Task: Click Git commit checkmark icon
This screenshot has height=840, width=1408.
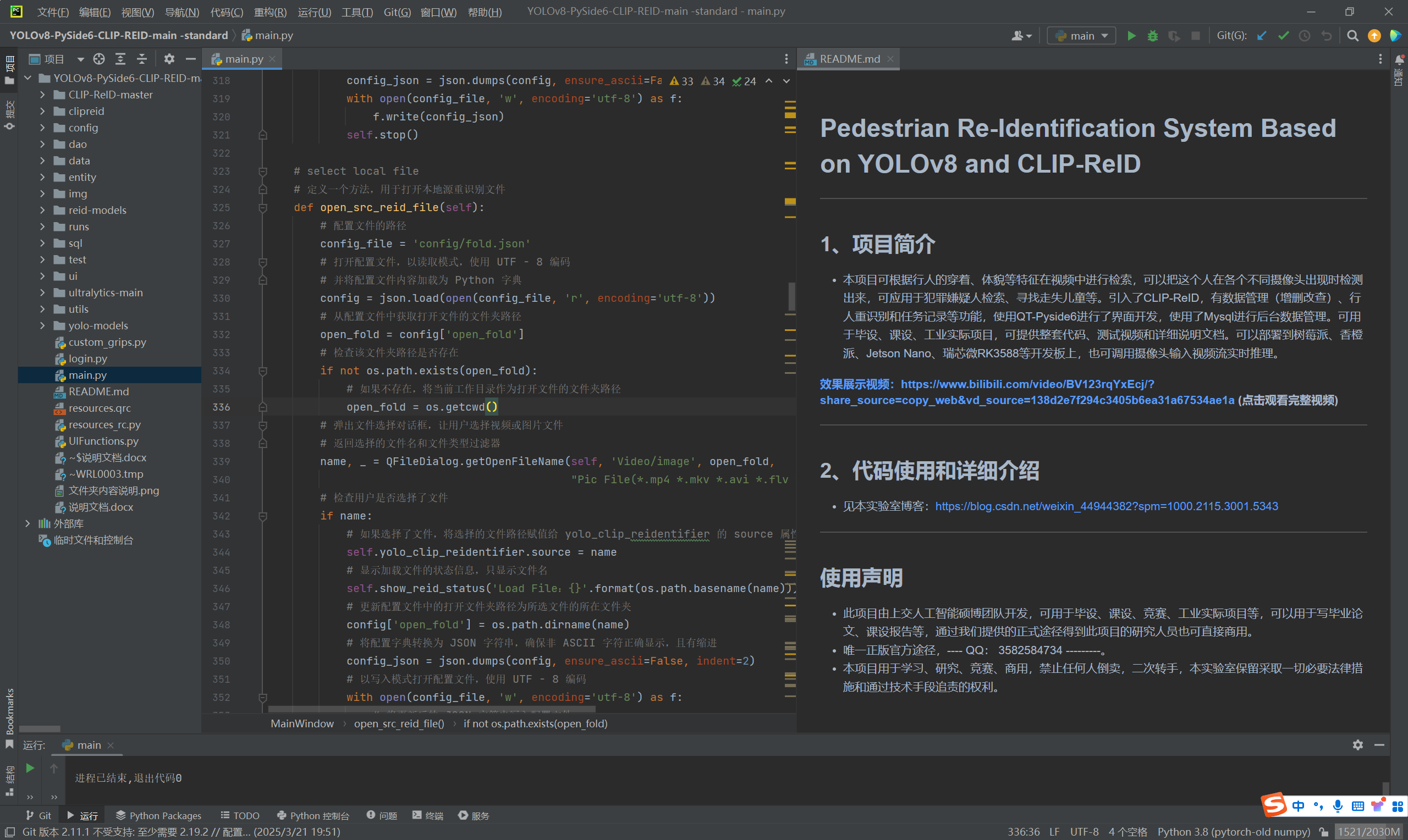Action: pos(1283,36)
